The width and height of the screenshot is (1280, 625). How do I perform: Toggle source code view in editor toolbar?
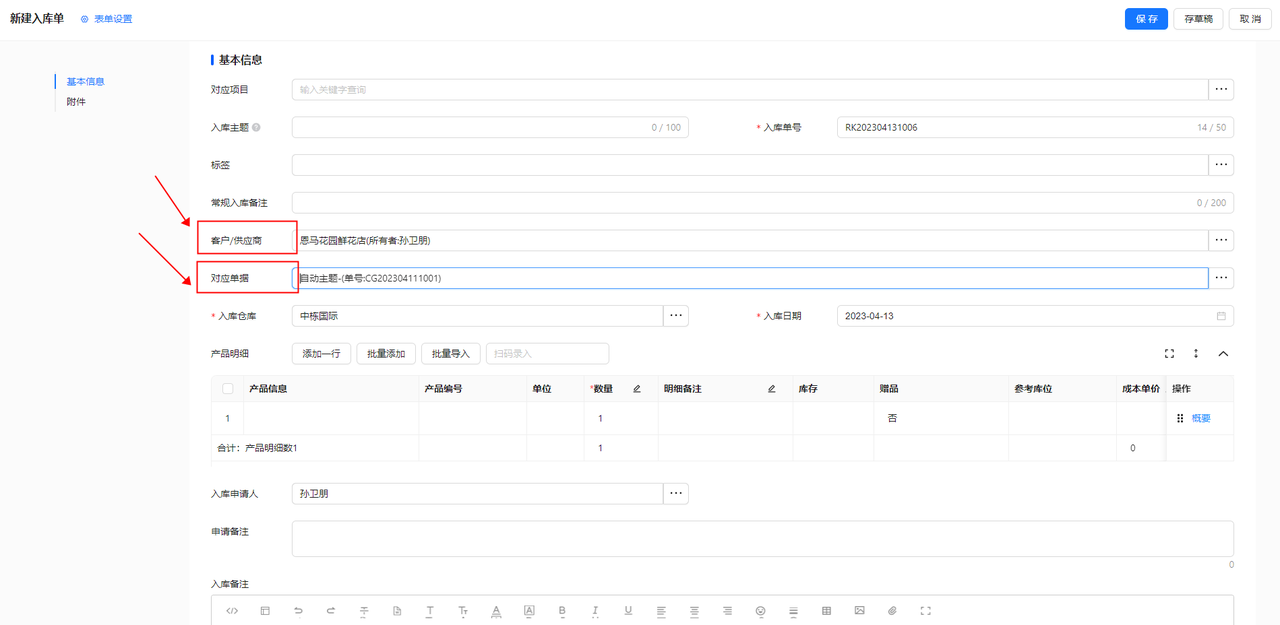[232, 610]
